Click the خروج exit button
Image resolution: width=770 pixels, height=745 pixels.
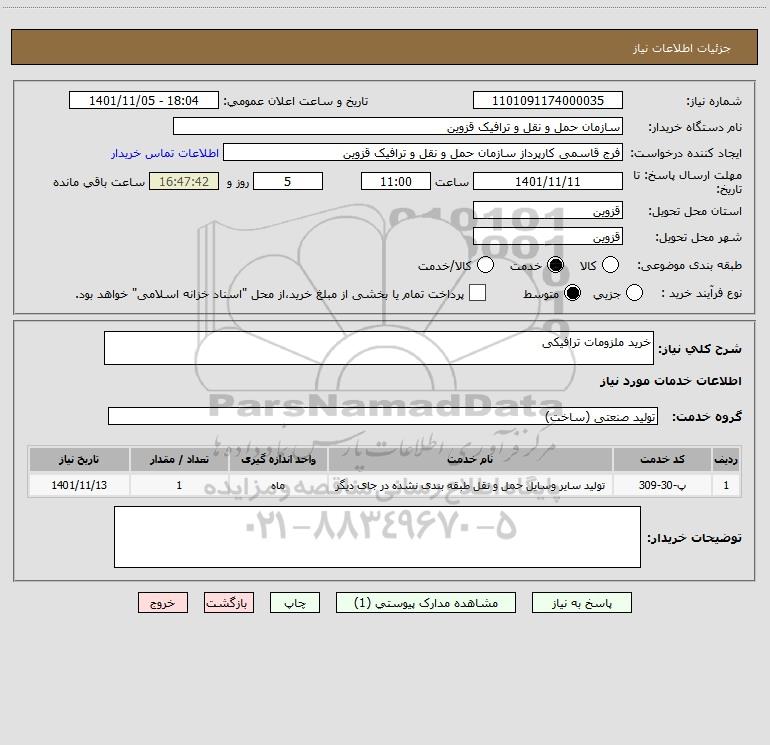pyautogui.click(x=163, y=603)
